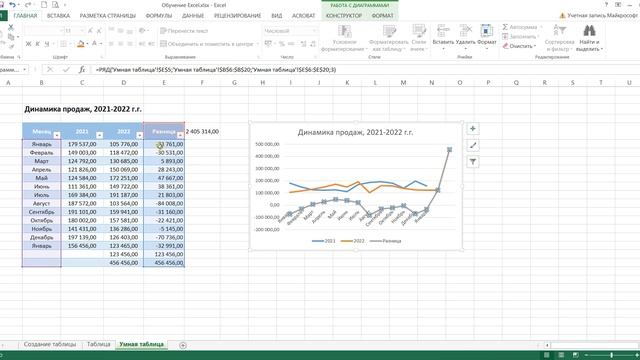Select the chart title Динамика продаж
This screenshot has height=360, width=640.
click(355, 132)
